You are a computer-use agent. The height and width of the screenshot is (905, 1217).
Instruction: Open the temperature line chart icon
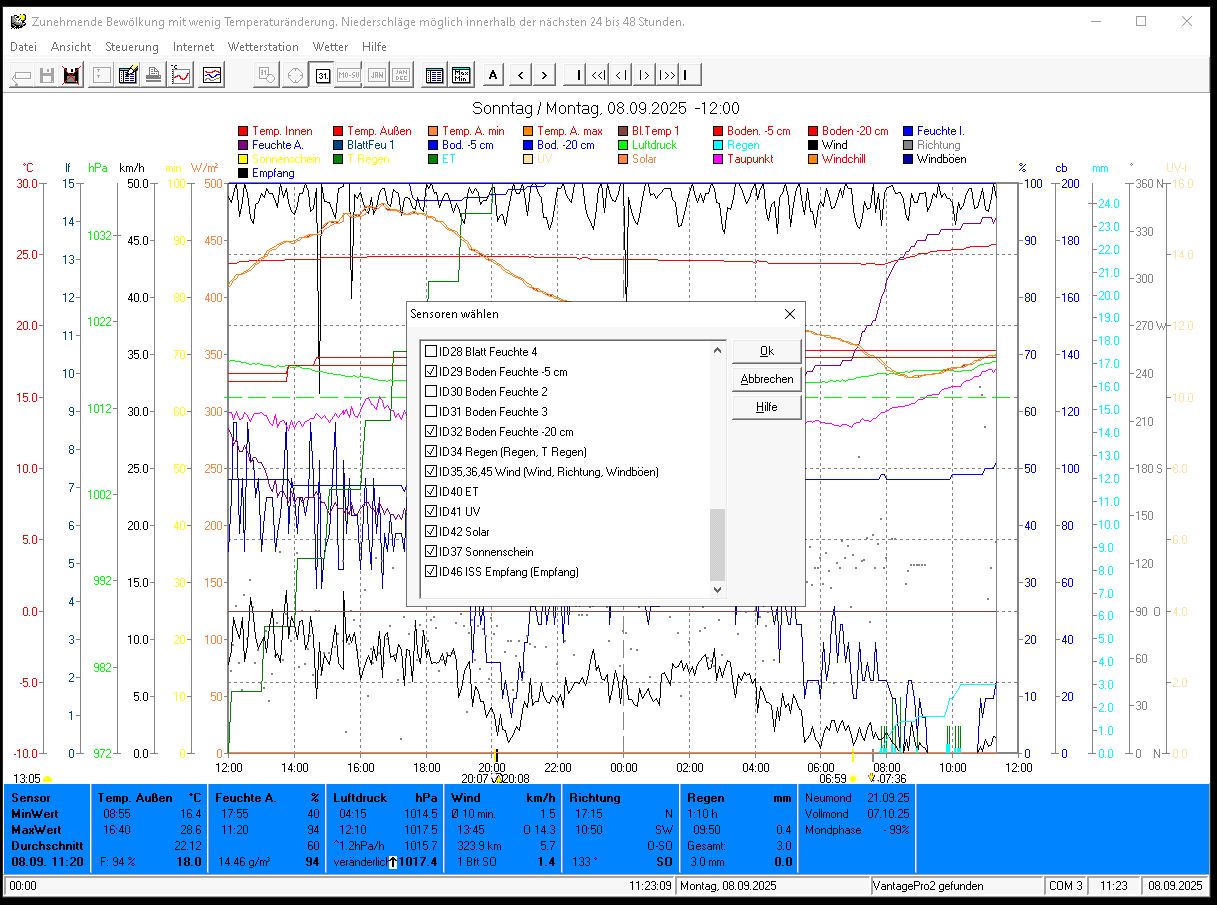181,75
